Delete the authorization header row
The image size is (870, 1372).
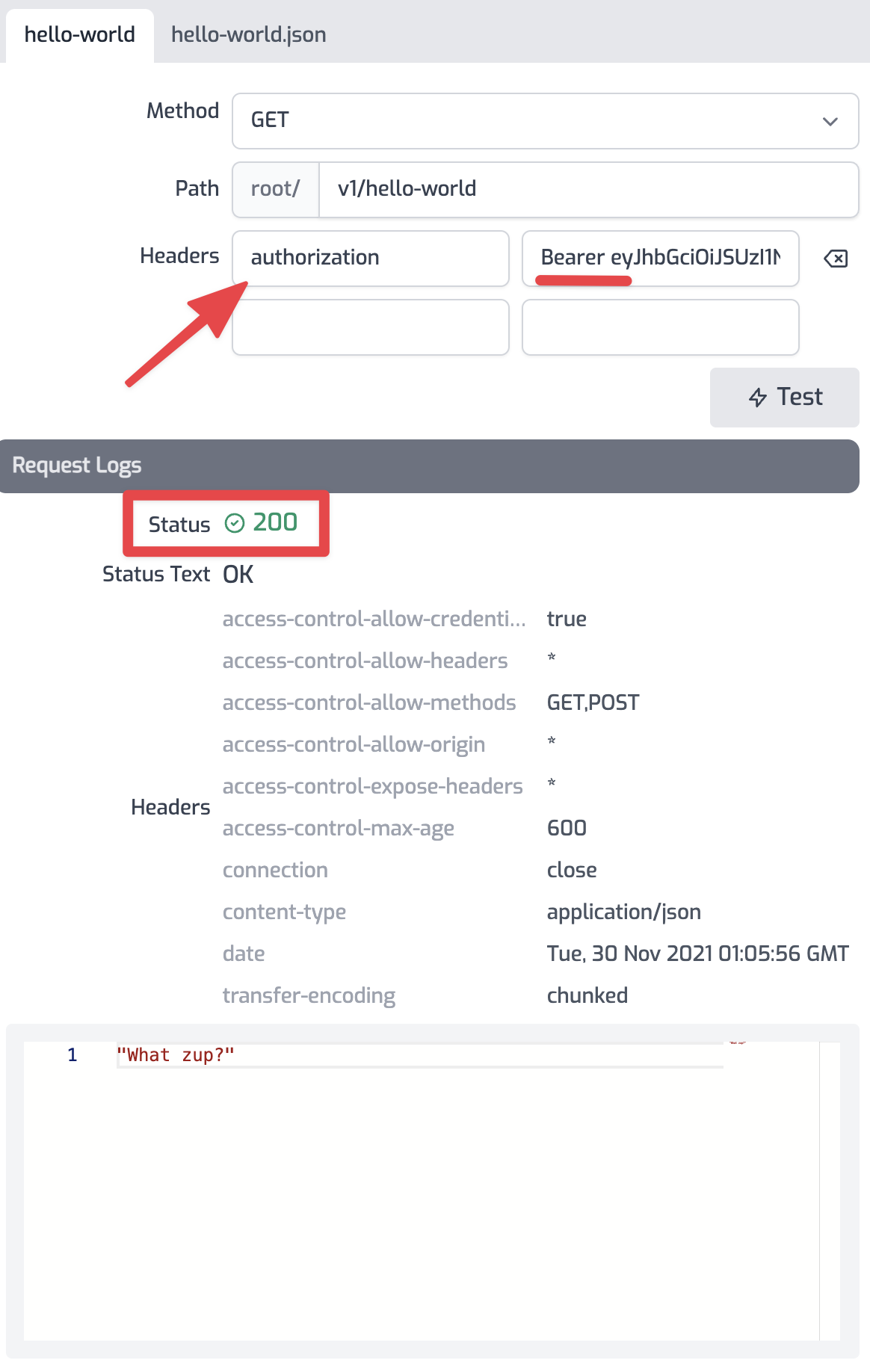coord(835,259)
